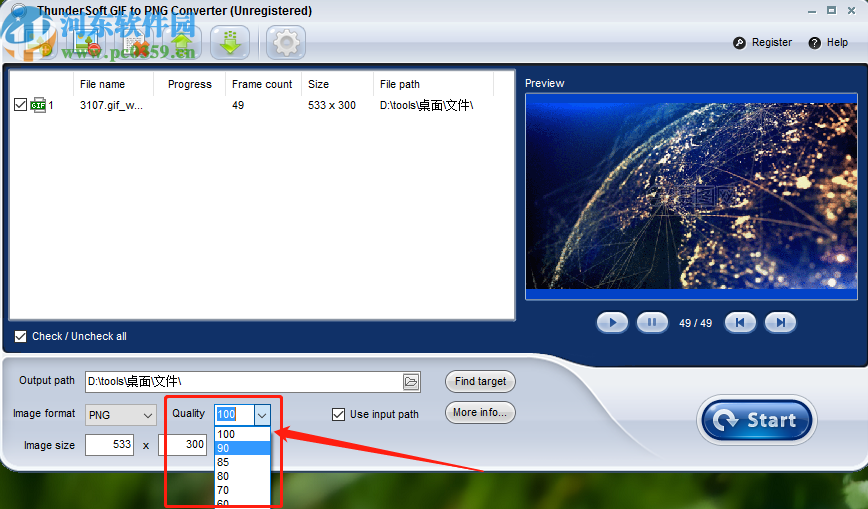This screenshot has height=509, width=868.
Task: Click the GIF file icon in row 1
Action: [38, 105]
